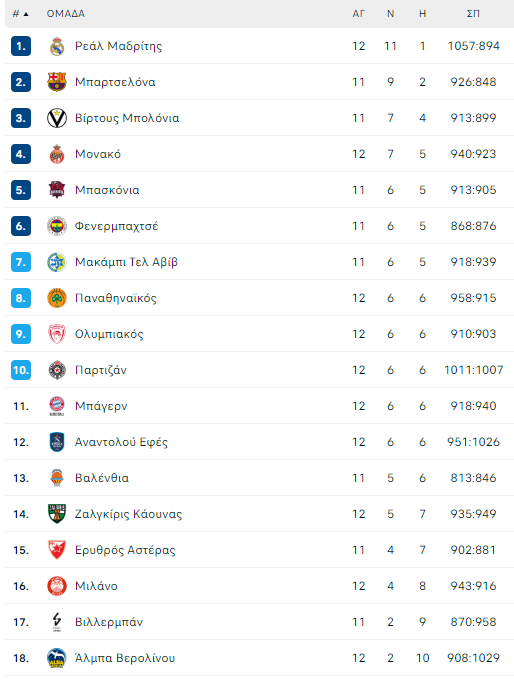Click the Barcelona crest icon
This screenshot has width=514, height=684.
57,82
